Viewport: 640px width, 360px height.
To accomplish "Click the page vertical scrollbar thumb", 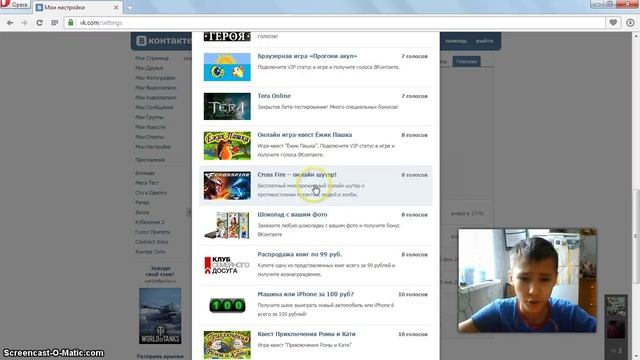I will pyautogui.click(x=636, y=237).
